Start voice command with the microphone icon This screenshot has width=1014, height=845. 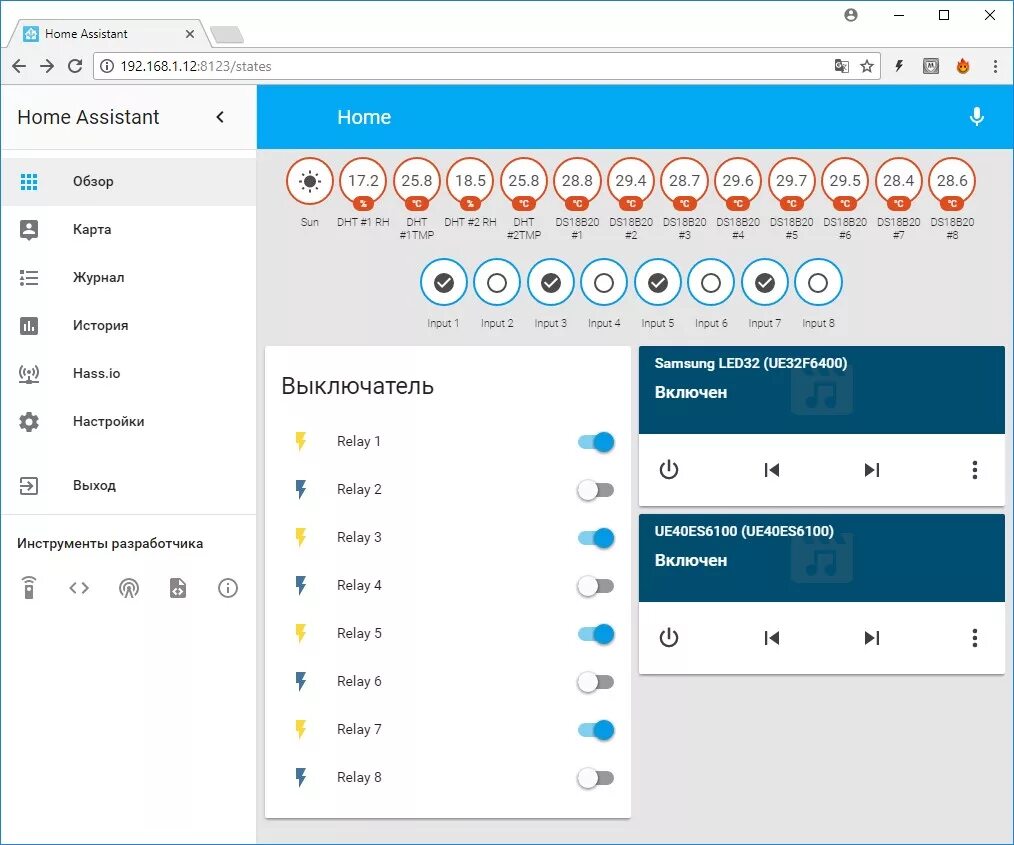pos(976,117)
